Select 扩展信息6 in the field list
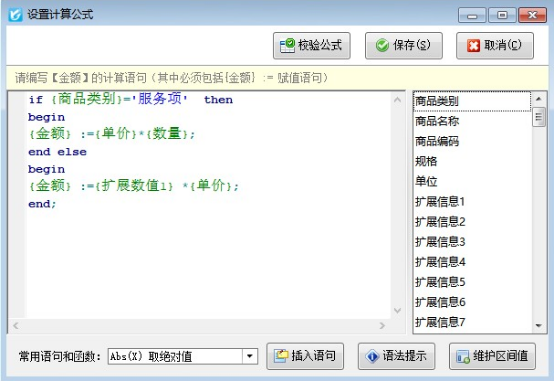 472,303
